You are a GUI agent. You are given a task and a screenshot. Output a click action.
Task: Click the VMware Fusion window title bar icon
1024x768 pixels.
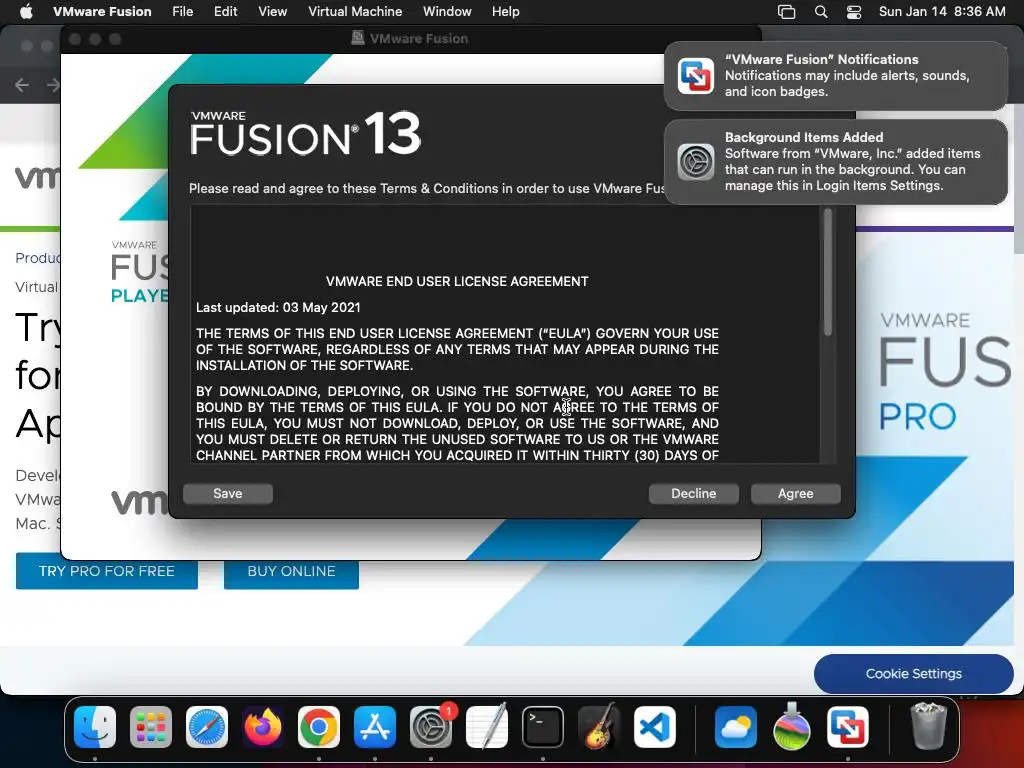click(357, 38)
